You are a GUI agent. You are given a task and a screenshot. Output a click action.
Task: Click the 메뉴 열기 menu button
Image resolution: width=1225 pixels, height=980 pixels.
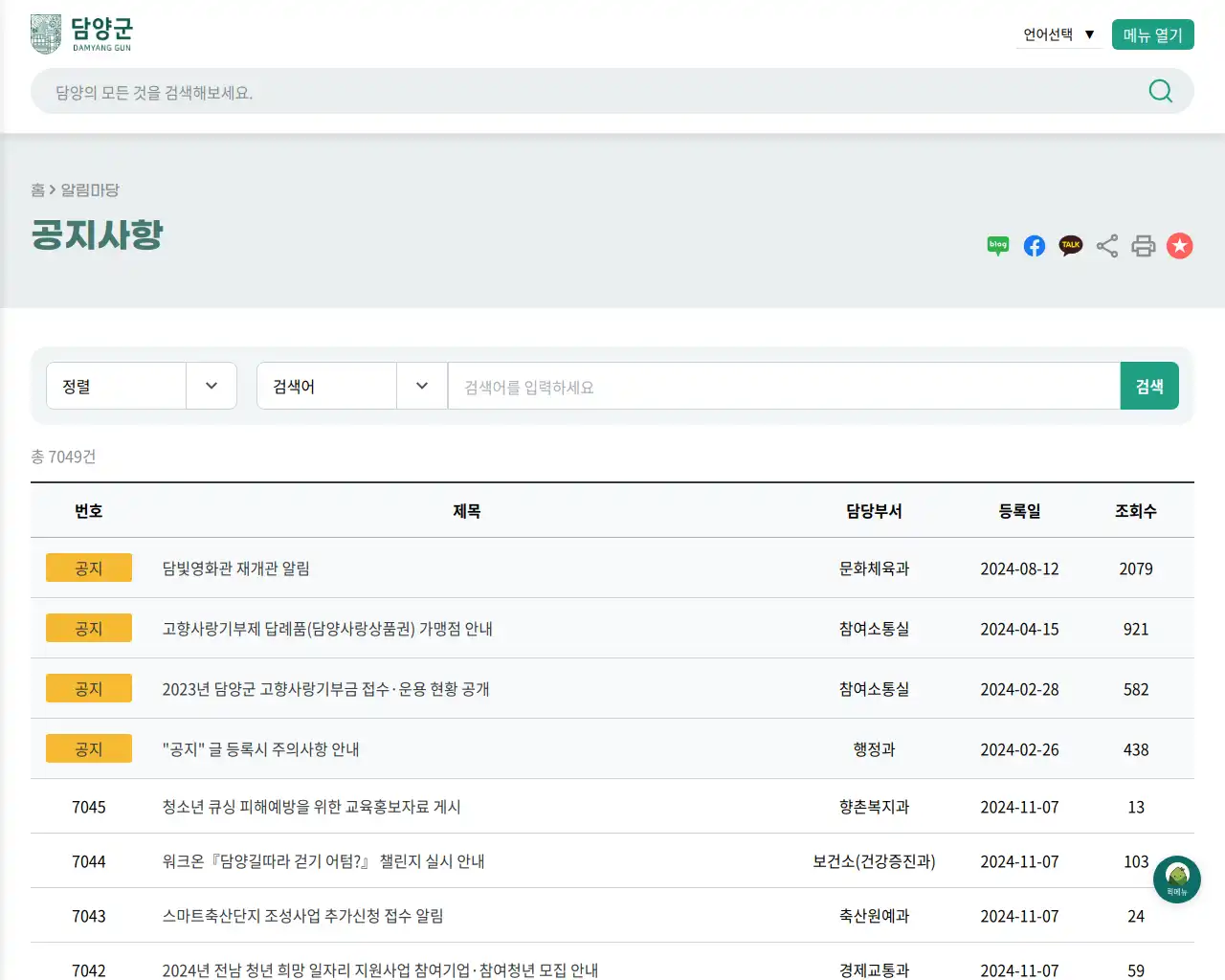click(1152, 33)
